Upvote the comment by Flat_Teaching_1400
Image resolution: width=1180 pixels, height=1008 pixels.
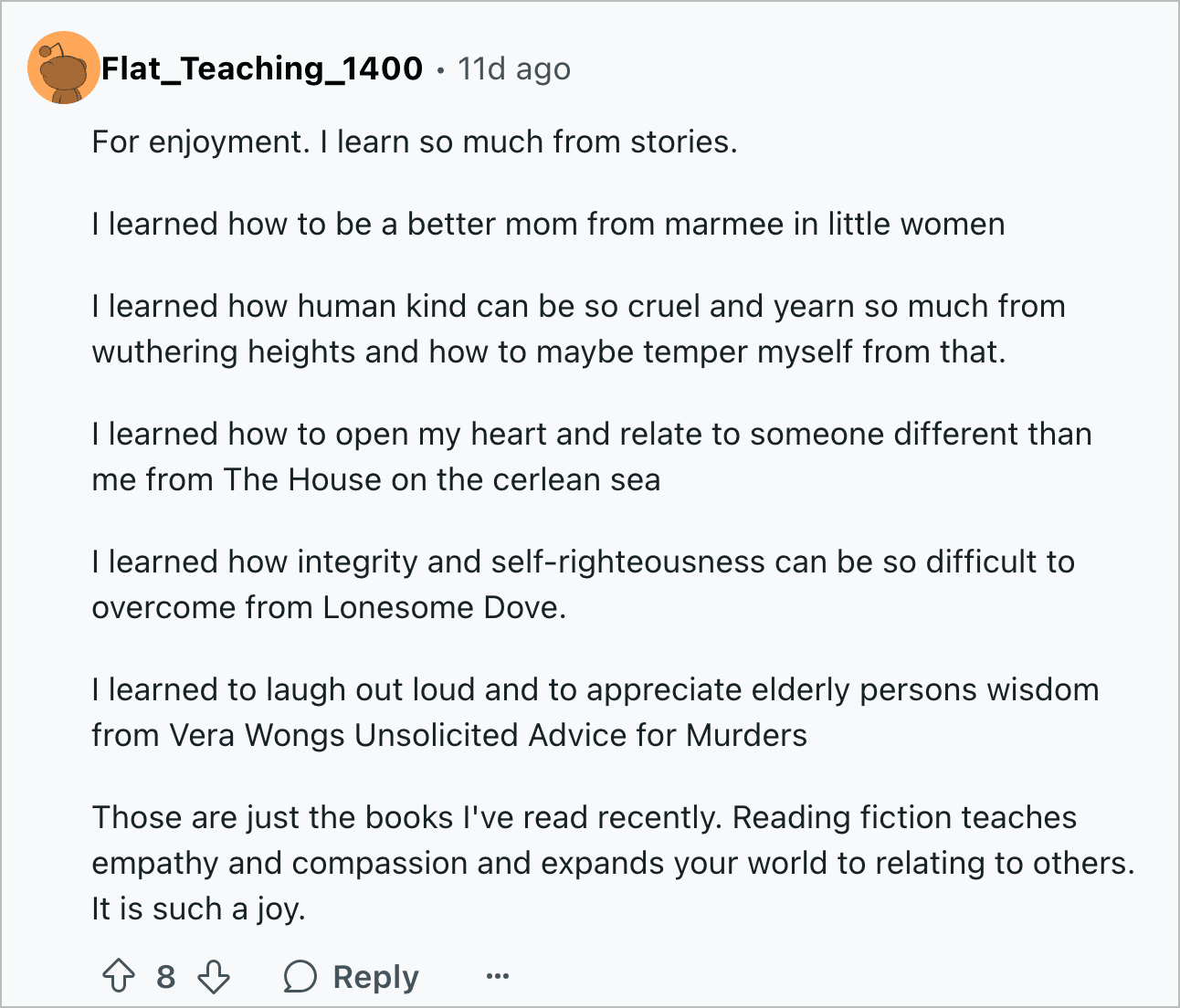coord(118,976)
